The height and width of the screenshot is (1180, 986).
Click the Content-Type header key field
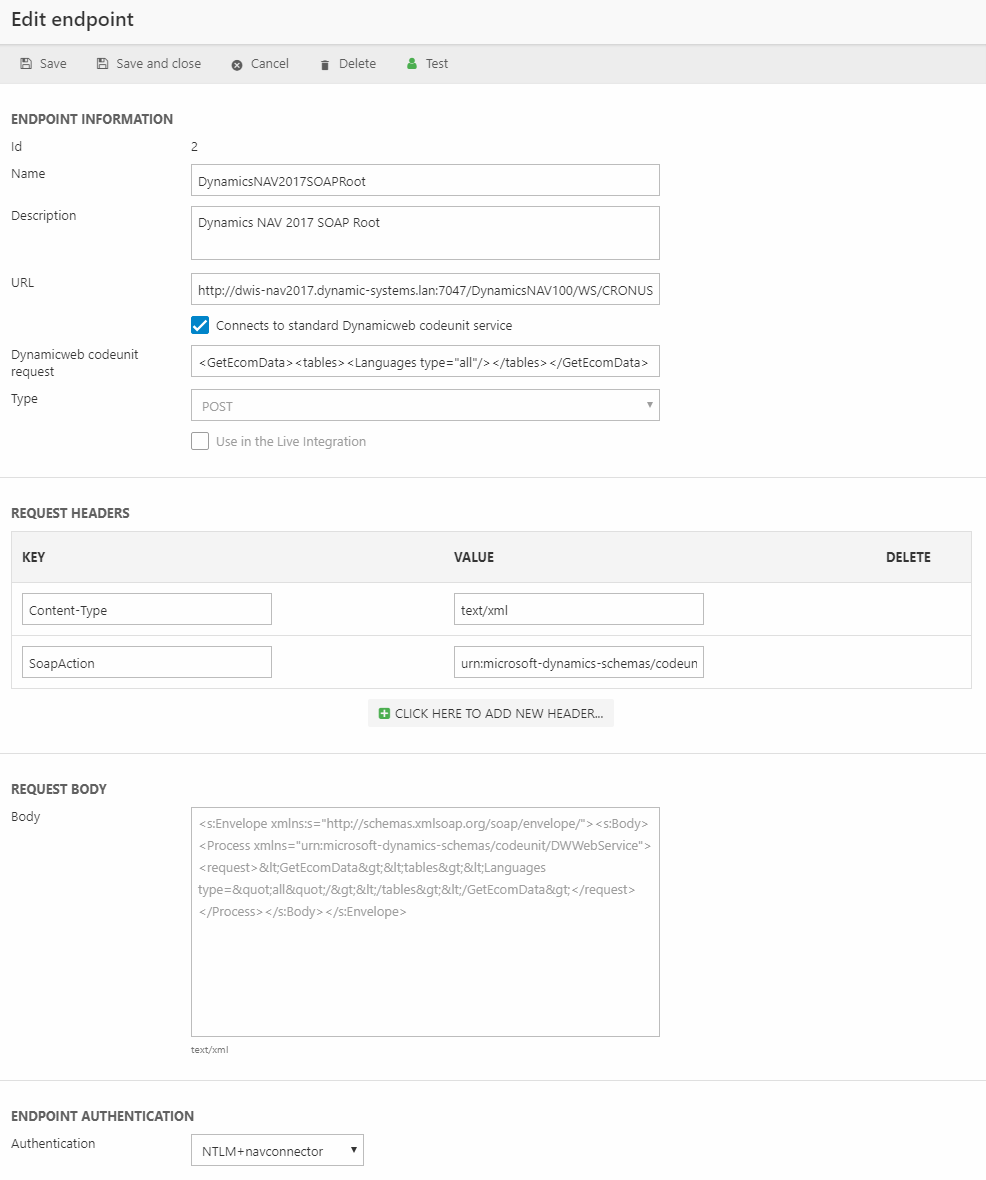[147, 609]
